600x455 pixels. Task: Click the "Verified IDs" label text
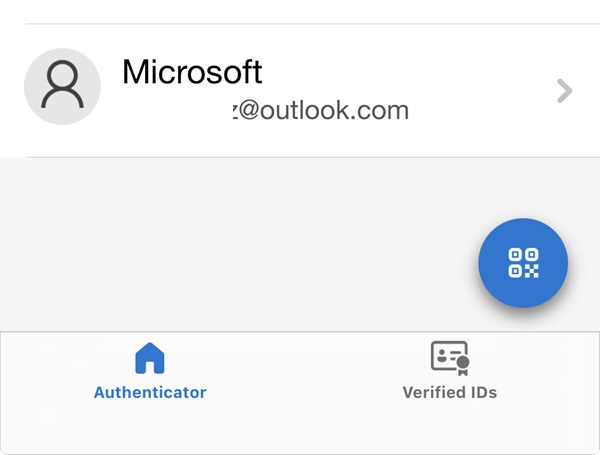pos(449,393)
